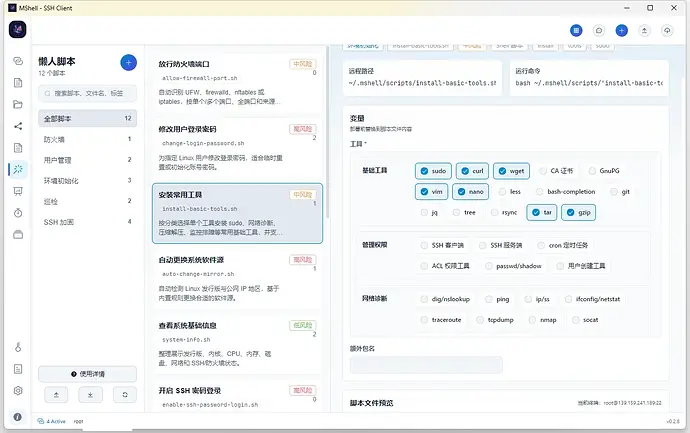Click the 额外包名 input field

coord(426,365)
